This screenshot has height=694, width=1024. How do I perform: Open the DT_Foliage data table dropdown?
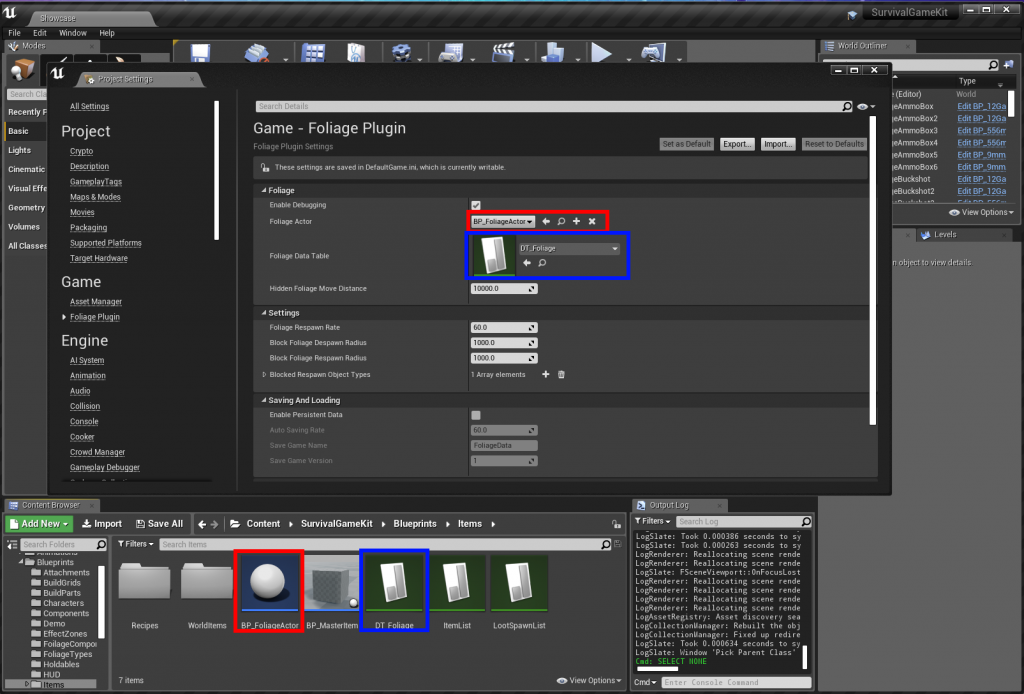569,248
